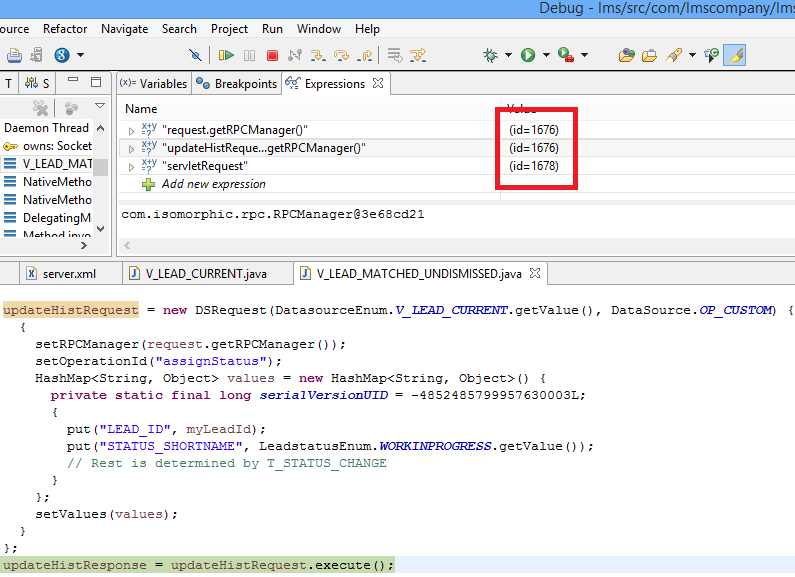Switch to the Variables tab
Viewport: 795px width, 577px height.
(x=156, y=84)
